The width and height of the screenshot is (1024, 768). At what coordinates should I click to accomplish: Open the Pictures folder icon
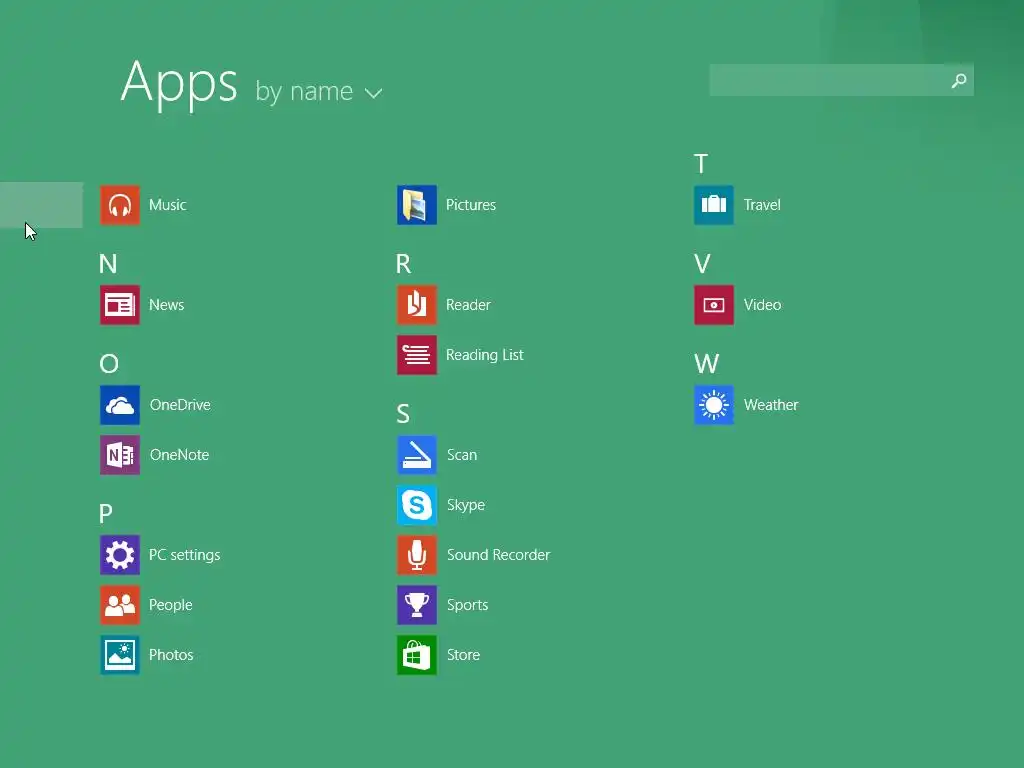pos(417,205)
